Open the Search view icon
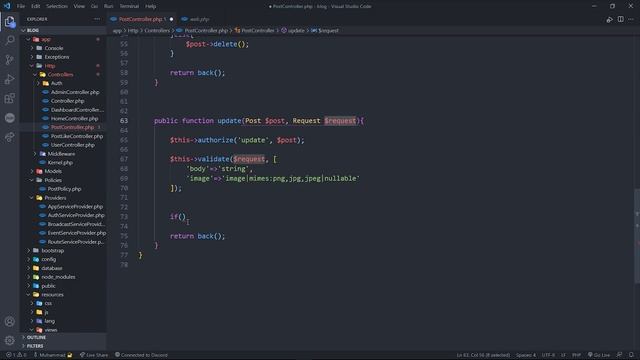 pyautogui.click(x=10, y=40)
